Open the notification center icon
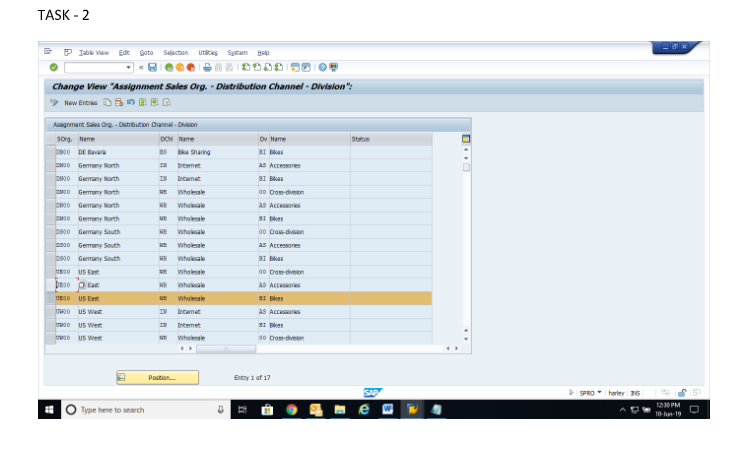Image resolution: width=752 pixels, height=454 pixels. [694, 410]
